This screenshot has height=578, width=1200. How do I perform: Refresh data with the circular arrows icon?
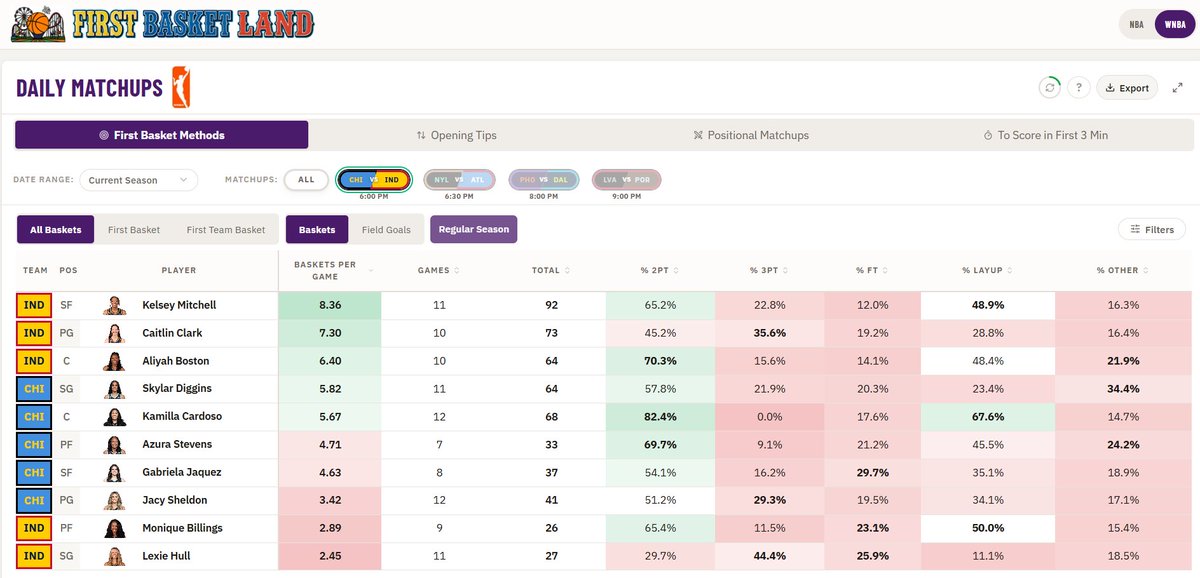tap(1049, 88)
